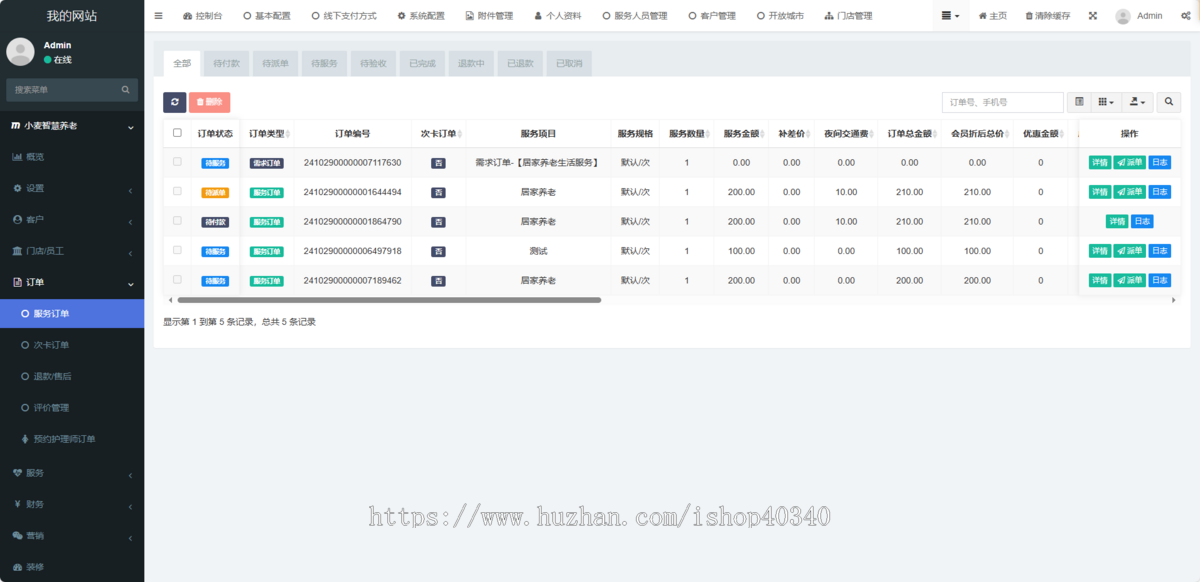Click 日志 for order ending 1864790
This screenshot has width=1200, height=582.
(1142, 221)
